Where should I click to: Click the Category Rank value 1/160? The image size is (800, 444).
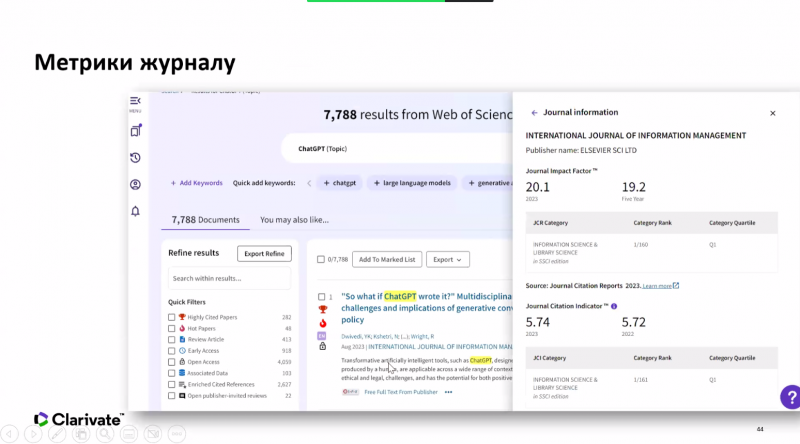click(641, 244)
